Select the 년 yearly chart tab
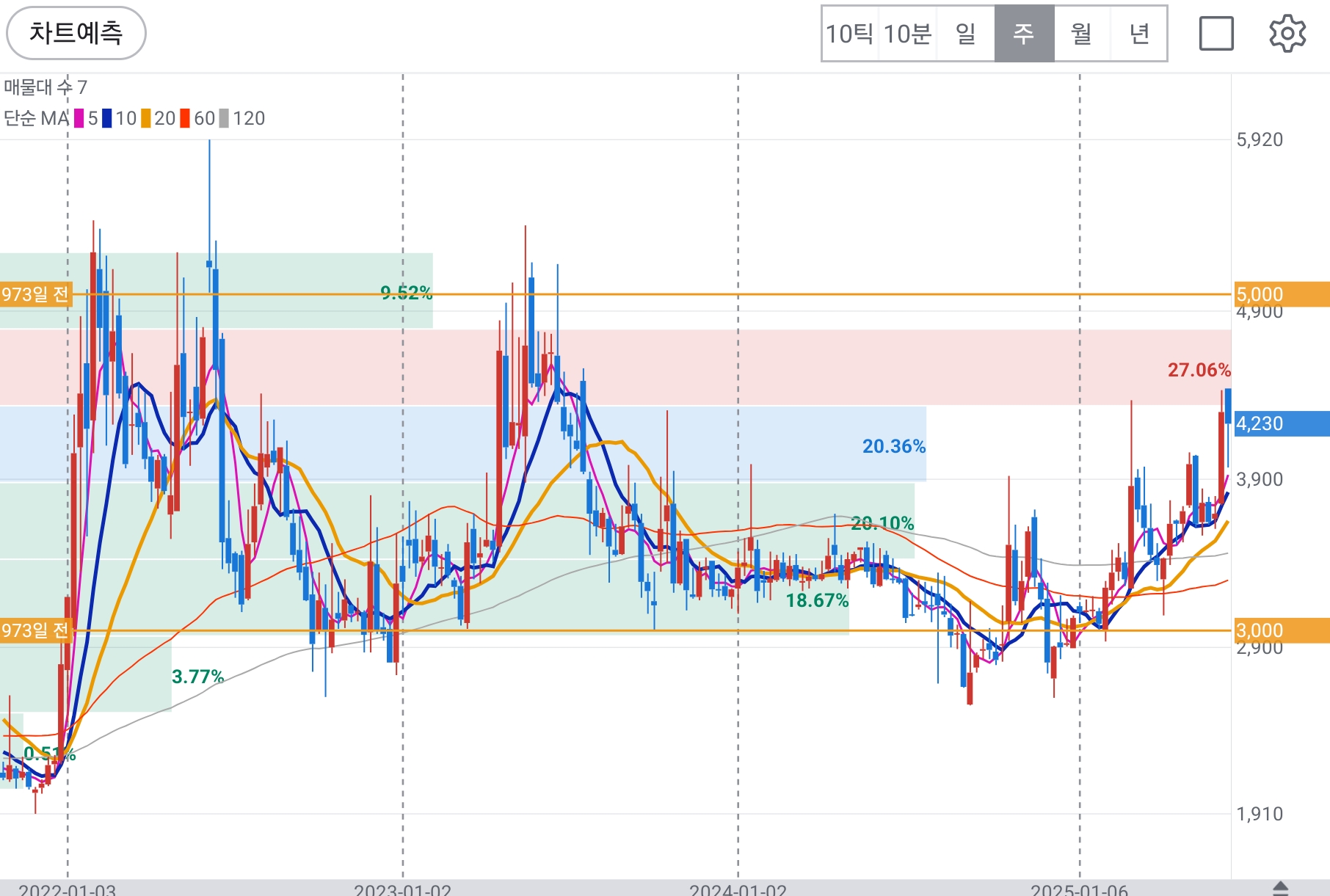 coord(1138,34)
